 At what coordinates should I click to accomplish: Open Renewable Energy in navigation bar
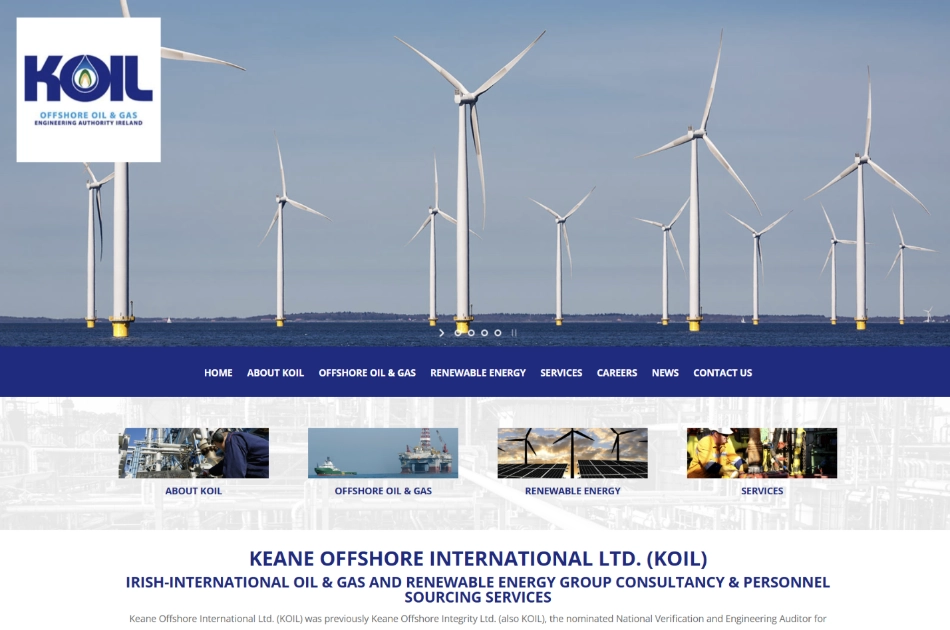coord(478,373)
